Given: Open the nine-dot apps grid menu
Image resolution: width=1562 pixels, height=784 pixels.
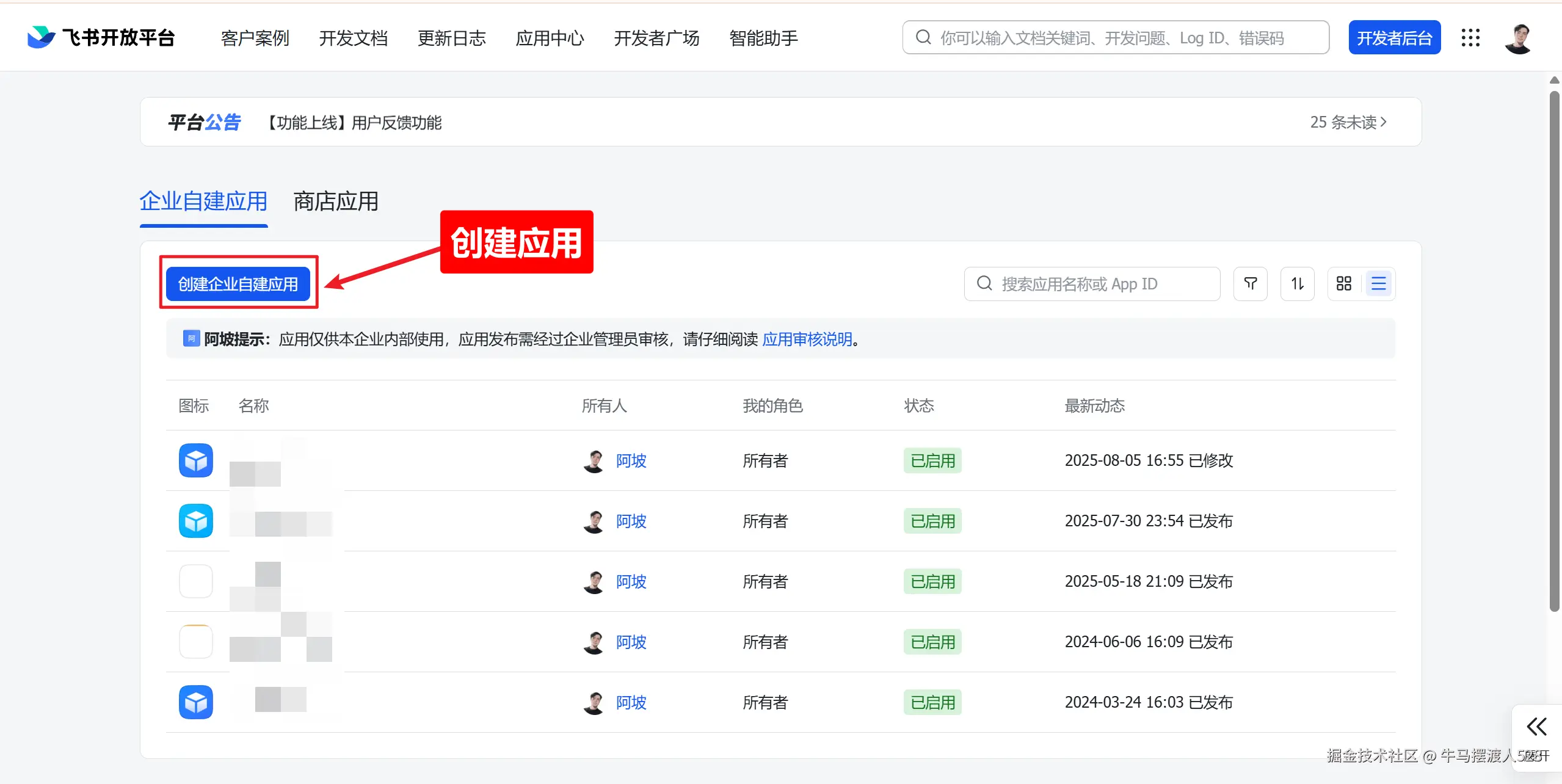Looking at the screenshot, I should (x=1470, y=38).
